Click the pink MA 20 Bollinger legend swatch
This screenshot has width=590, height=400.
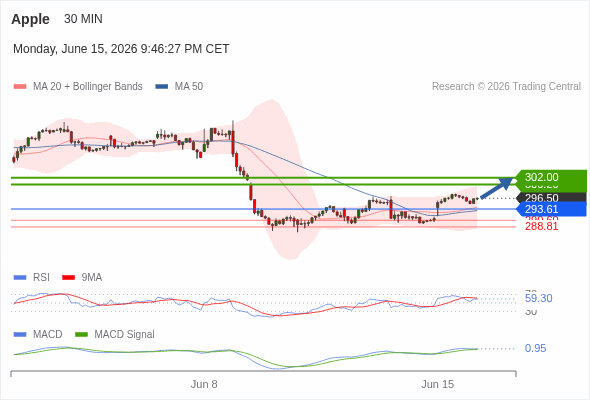click(20, 87)
